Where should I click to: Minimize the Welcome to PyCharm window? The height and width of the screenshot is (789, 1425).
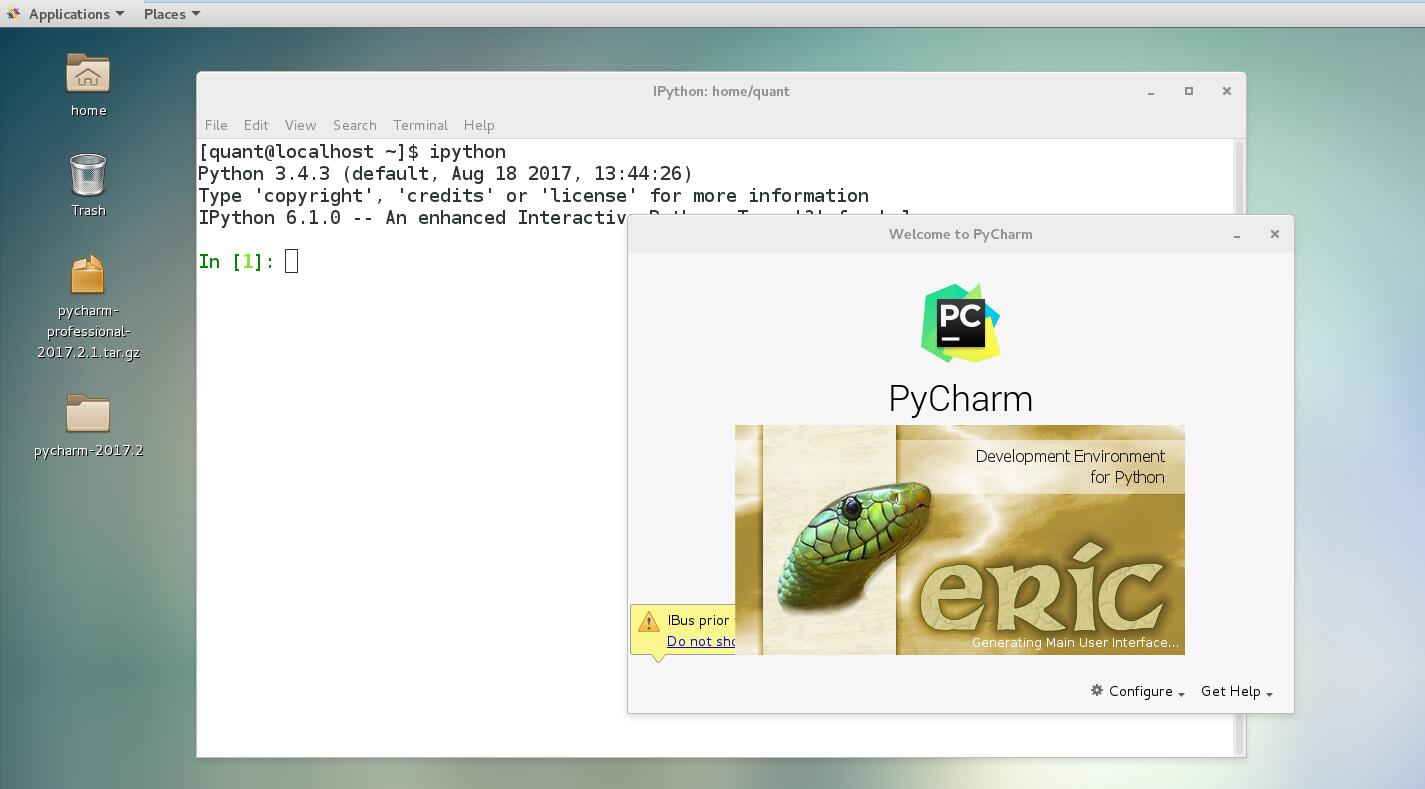[x=1237, y=235]
